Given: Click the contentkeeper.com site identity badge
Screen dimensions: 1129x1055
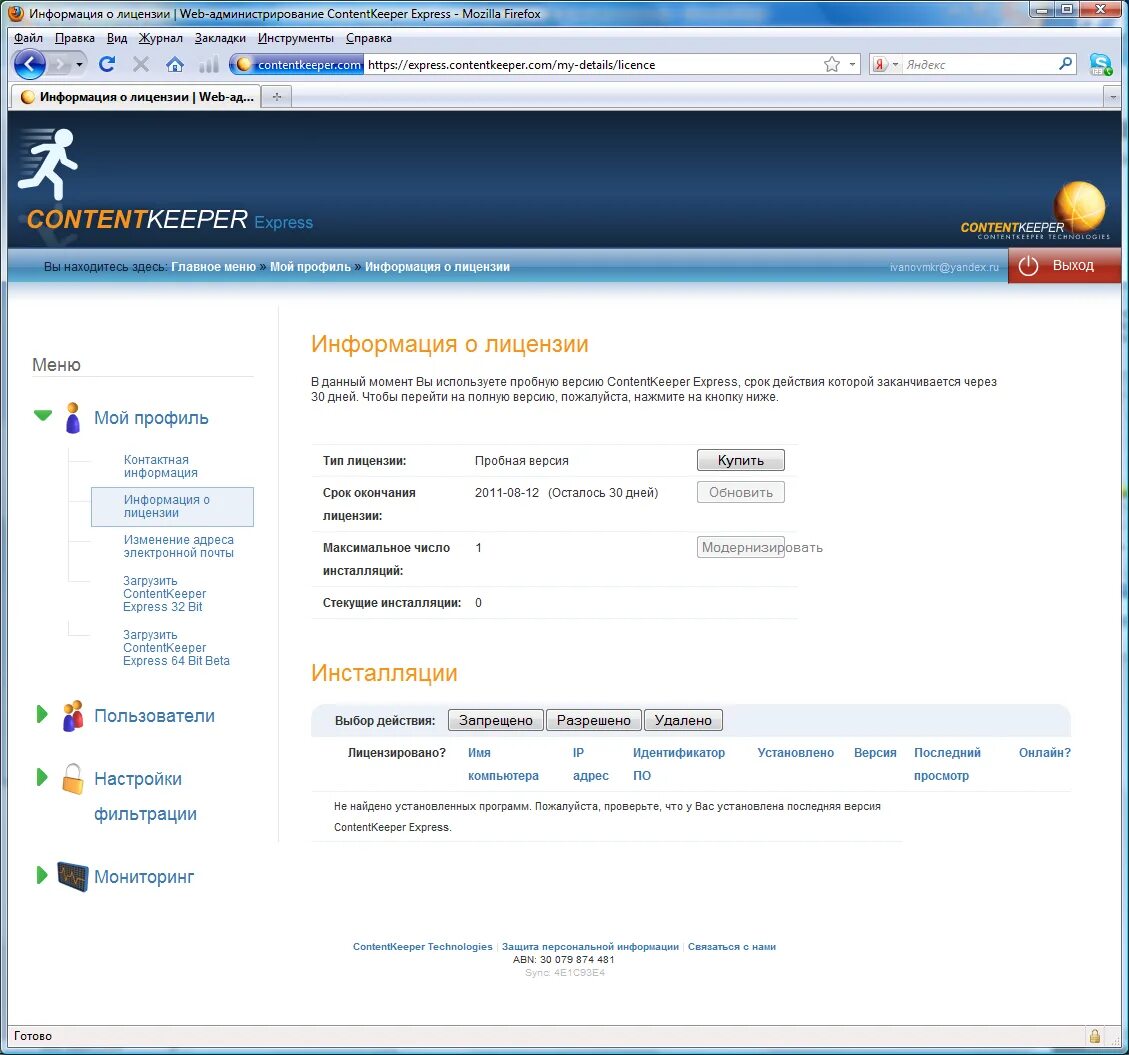Looking at the screenshot, I should click(x=297, y=65).
